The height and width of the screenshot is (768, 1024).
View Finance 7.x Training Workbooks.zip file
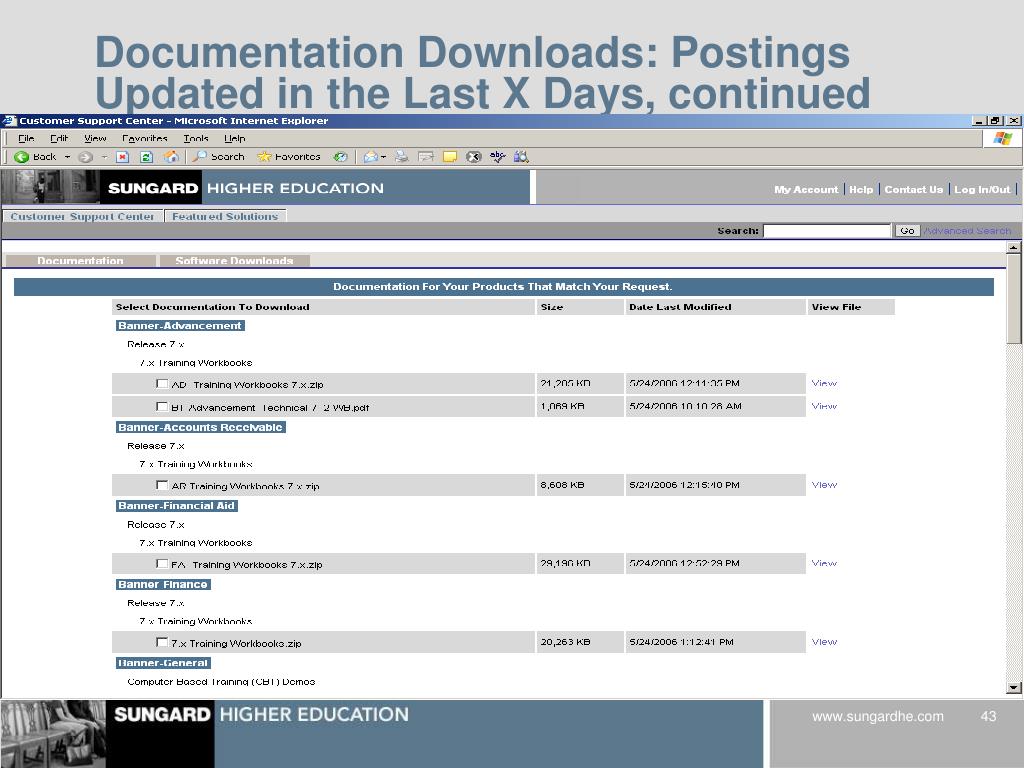[x=824, y=642]
